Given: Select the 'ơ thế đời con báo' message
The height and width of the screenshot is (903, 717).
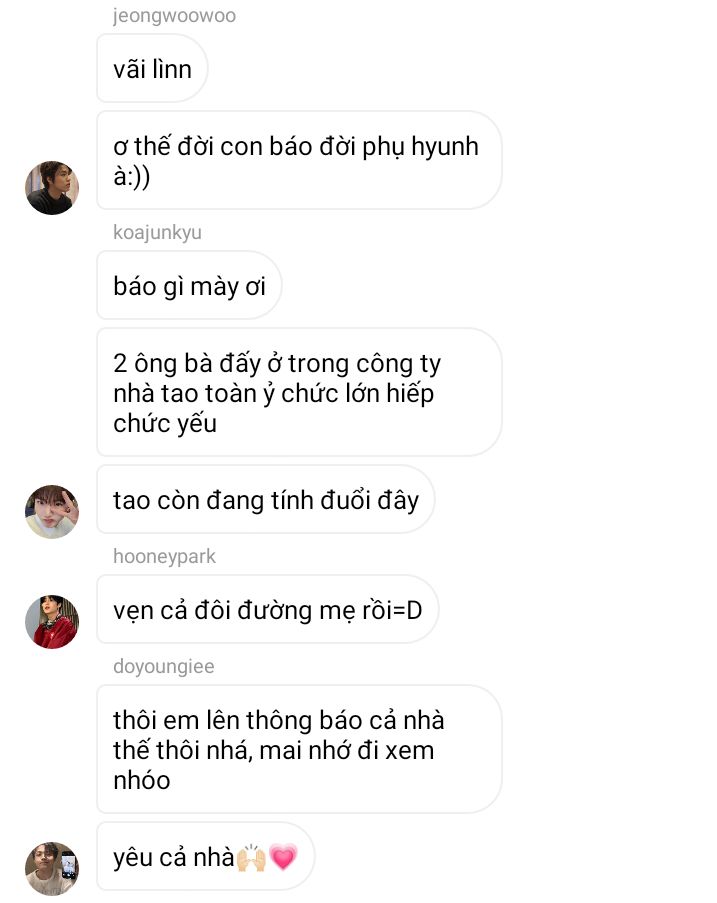Looking at the screenshot, I should 299,160.
